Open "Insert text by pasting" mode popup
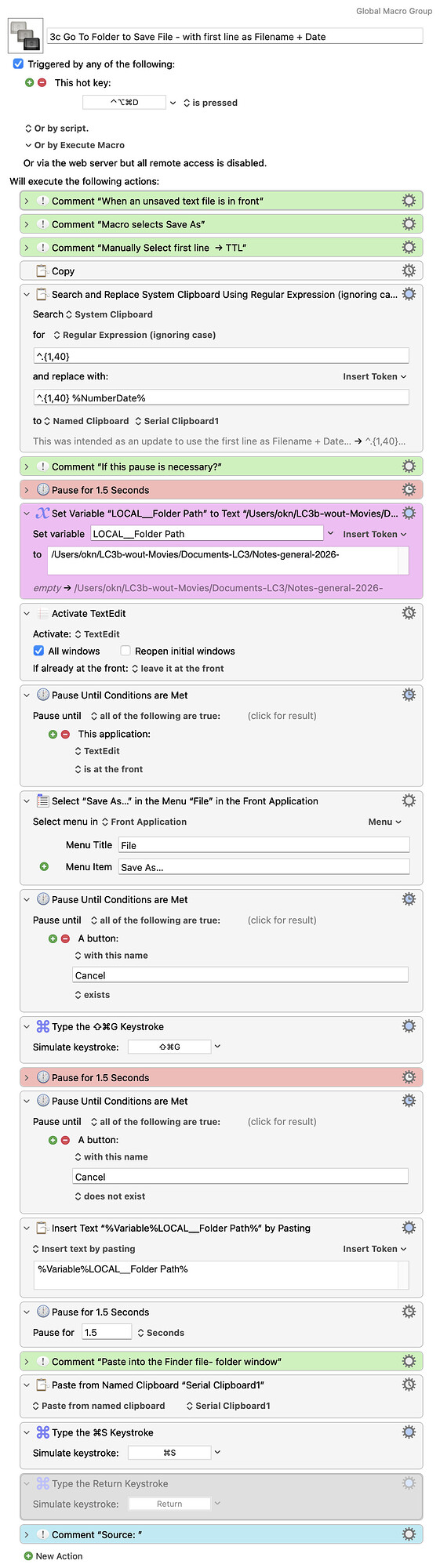 pos(84,1249)
